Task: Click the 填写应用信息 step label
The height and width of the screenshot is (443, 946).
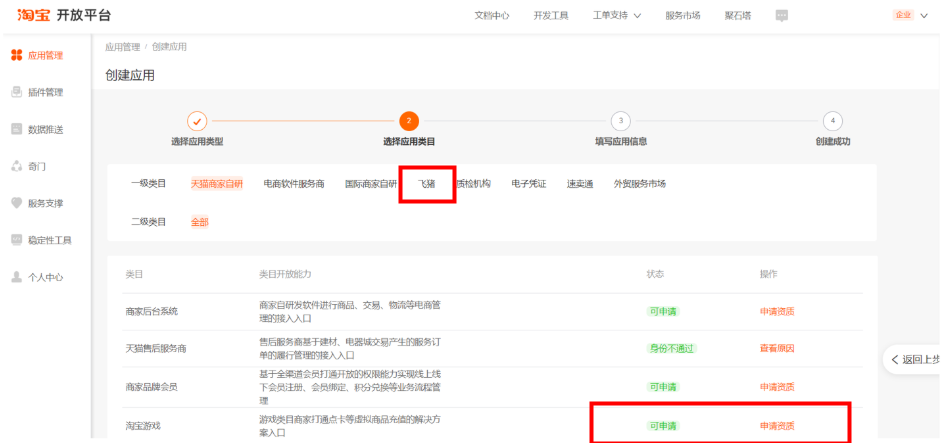Action: click(621, 142)
